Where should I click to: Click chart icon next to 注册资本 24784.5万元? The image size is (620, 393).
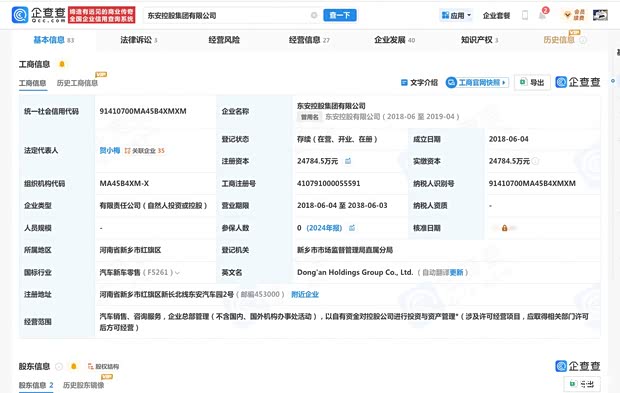348,161
